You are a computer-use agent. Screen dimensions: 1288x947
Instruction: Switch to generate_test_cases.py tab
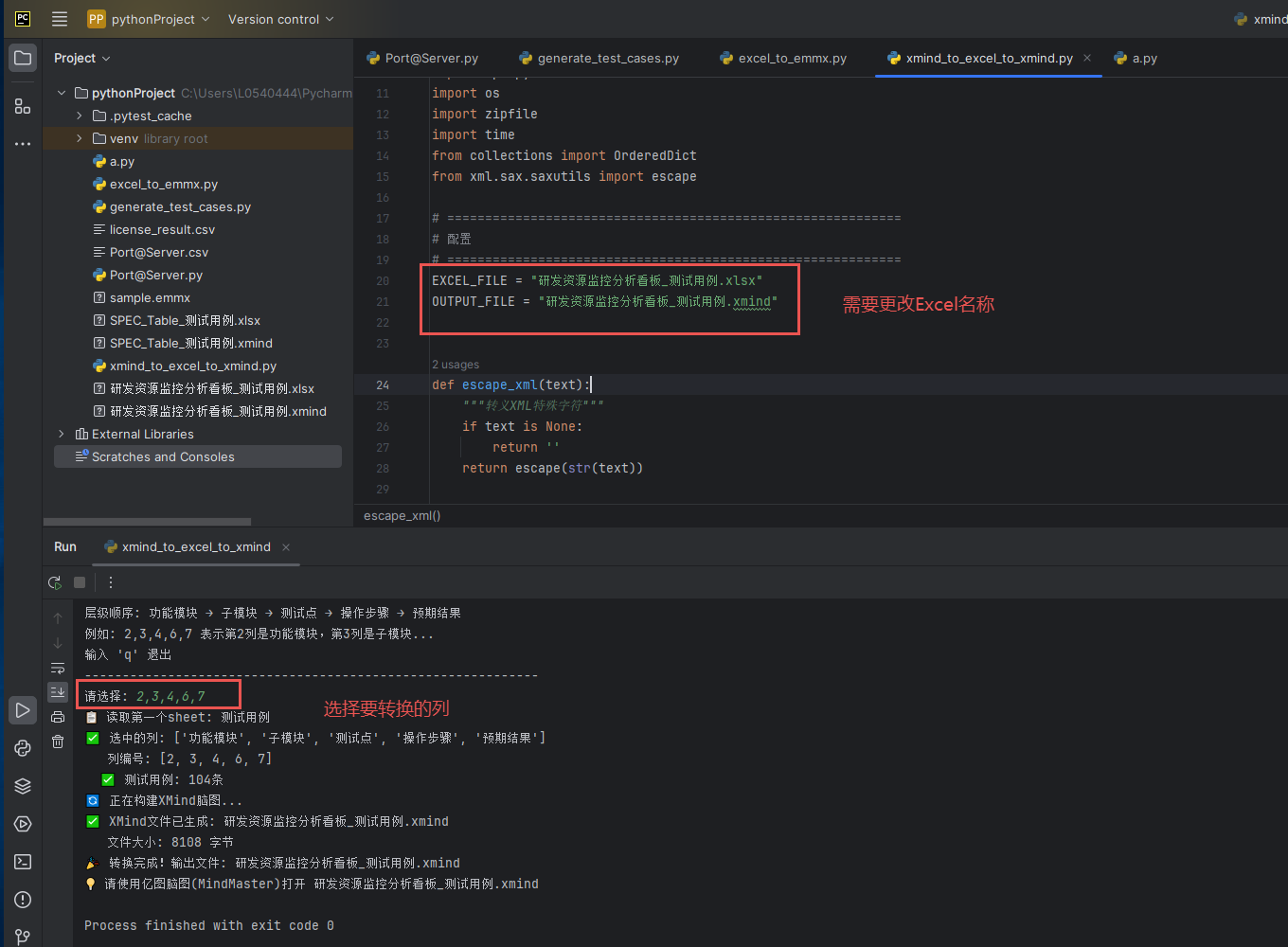(599, 58)
